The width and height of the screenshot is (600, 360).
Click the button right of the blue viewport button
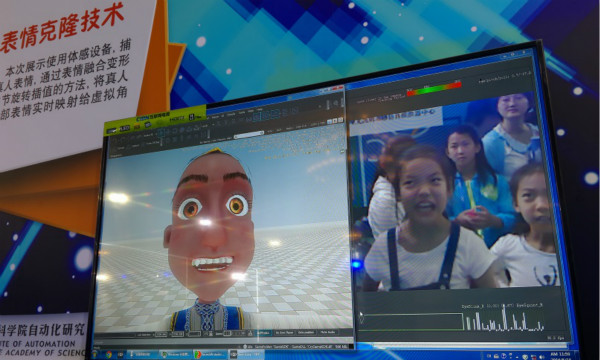click(x=284, y=332)
